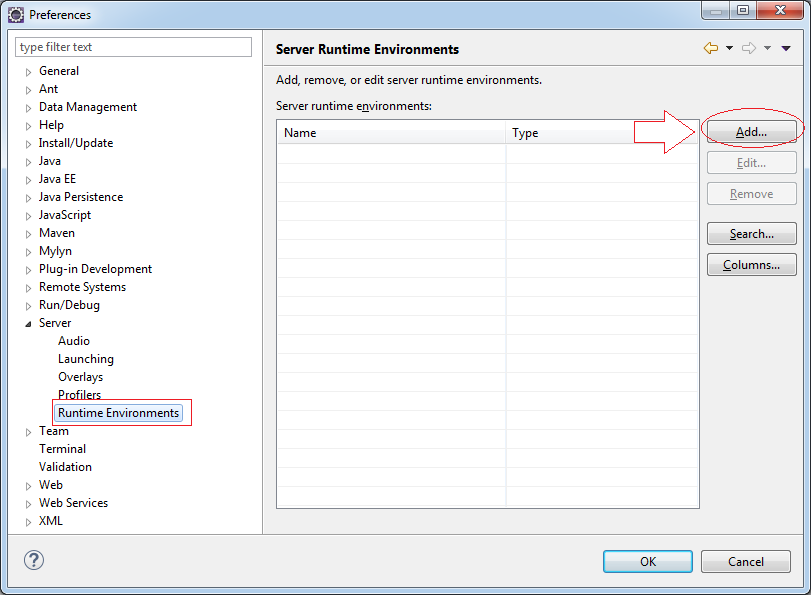Select the Team category label

54,431
